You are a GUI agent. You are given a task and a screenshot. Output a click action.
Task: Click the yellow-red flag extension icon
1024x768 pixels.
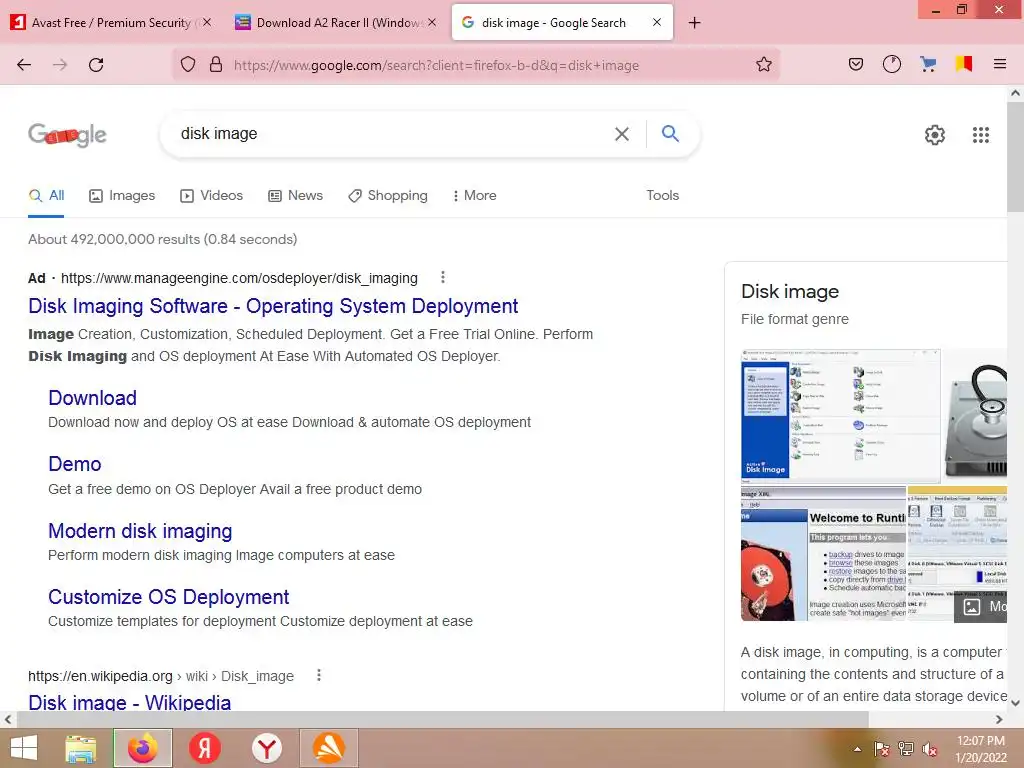point(963,64)
